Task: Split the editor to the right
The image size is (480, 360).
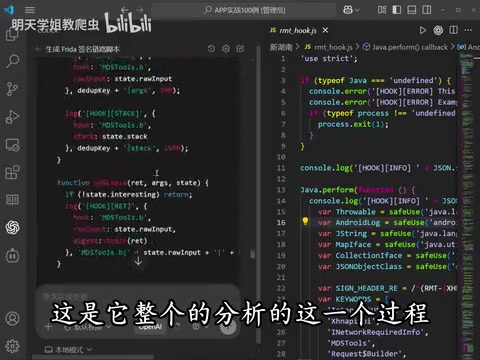Action: [454, 30]
